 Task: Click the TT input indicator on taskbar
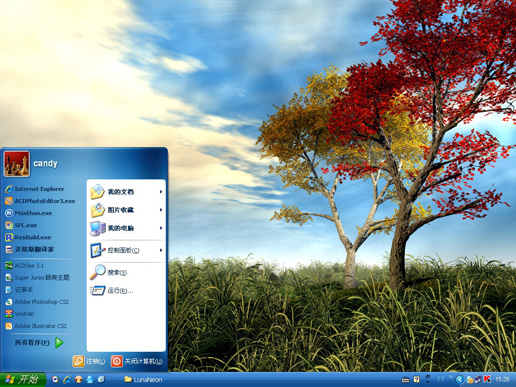(x=441, y=379)
